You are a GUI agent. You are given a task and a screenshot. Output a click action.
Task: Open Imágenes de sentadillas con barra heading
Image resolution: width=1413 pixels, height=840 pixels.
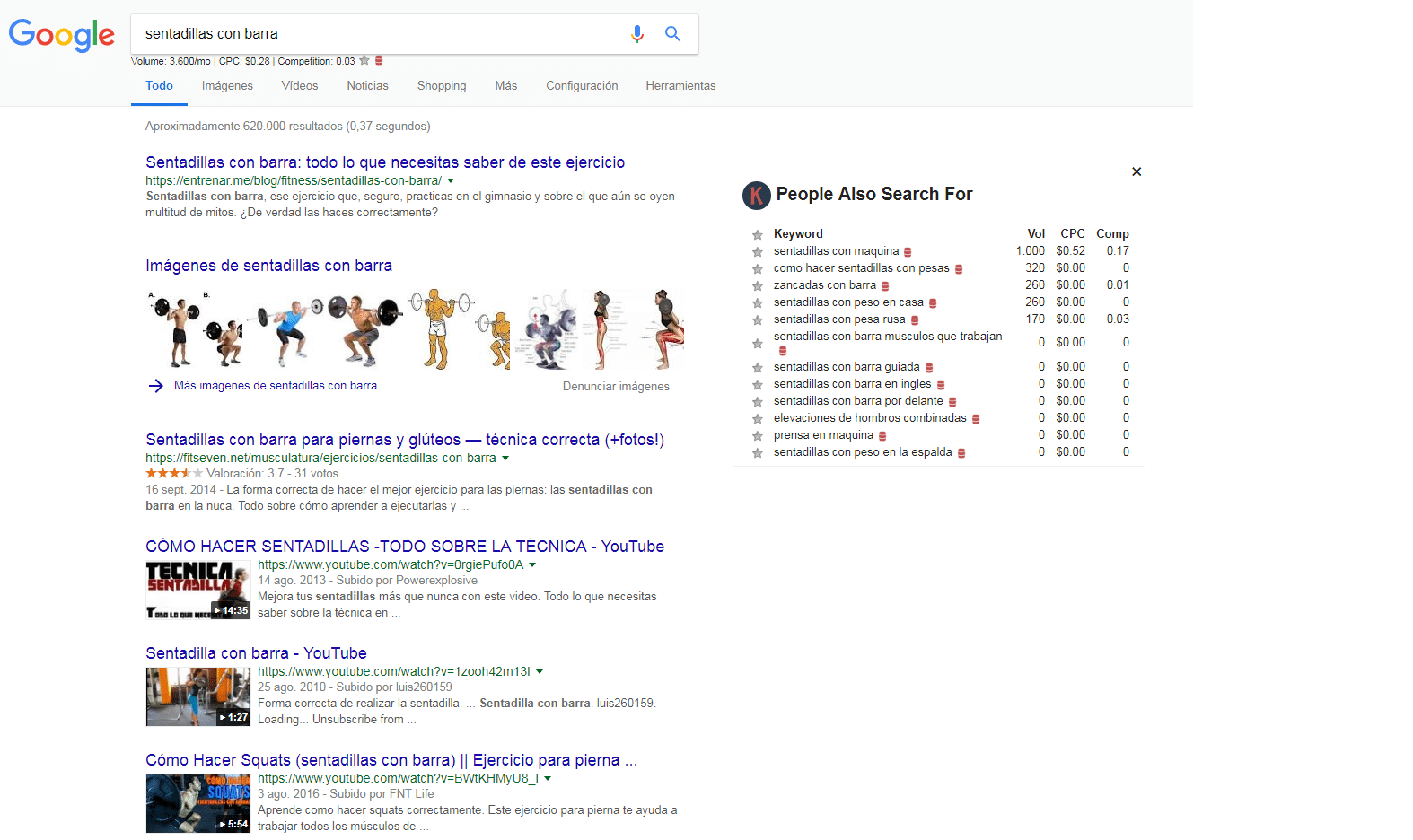click(268, 266)
